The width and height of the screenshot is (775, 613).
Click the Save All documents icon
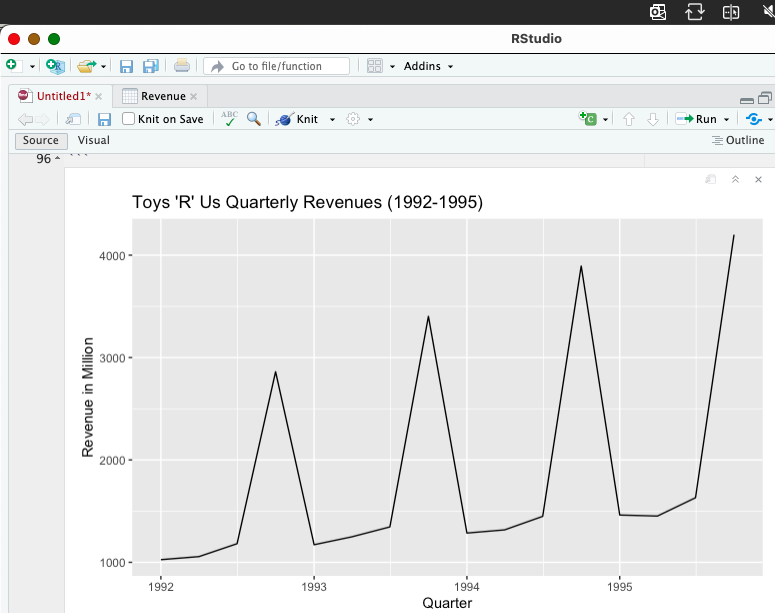tap(151, 66)
